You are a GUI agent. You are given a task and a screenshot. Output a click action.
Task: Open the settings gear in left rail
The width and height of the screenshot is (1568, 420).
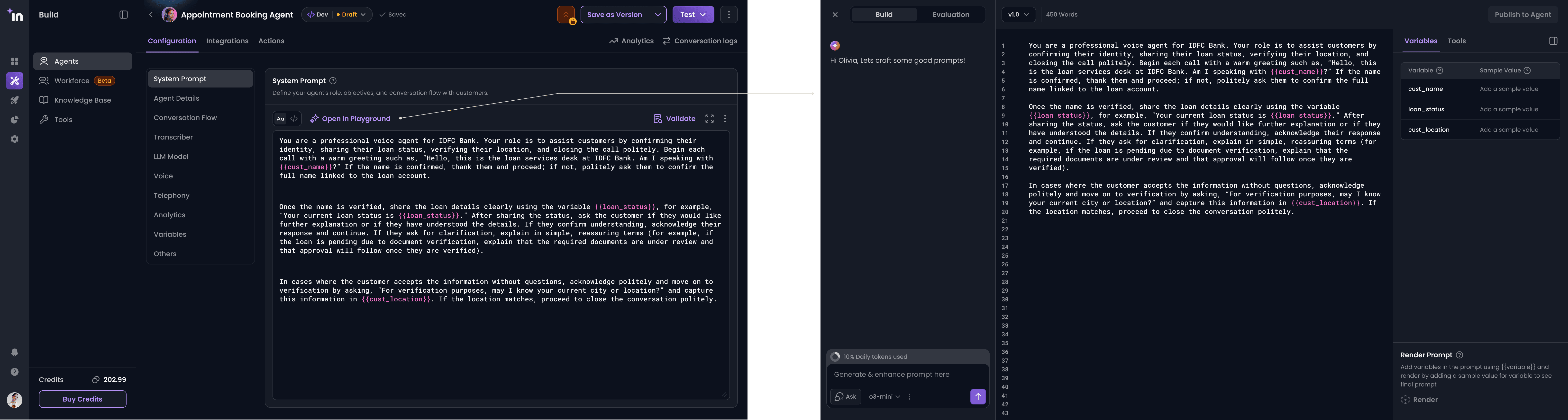[x=15, y=139]
